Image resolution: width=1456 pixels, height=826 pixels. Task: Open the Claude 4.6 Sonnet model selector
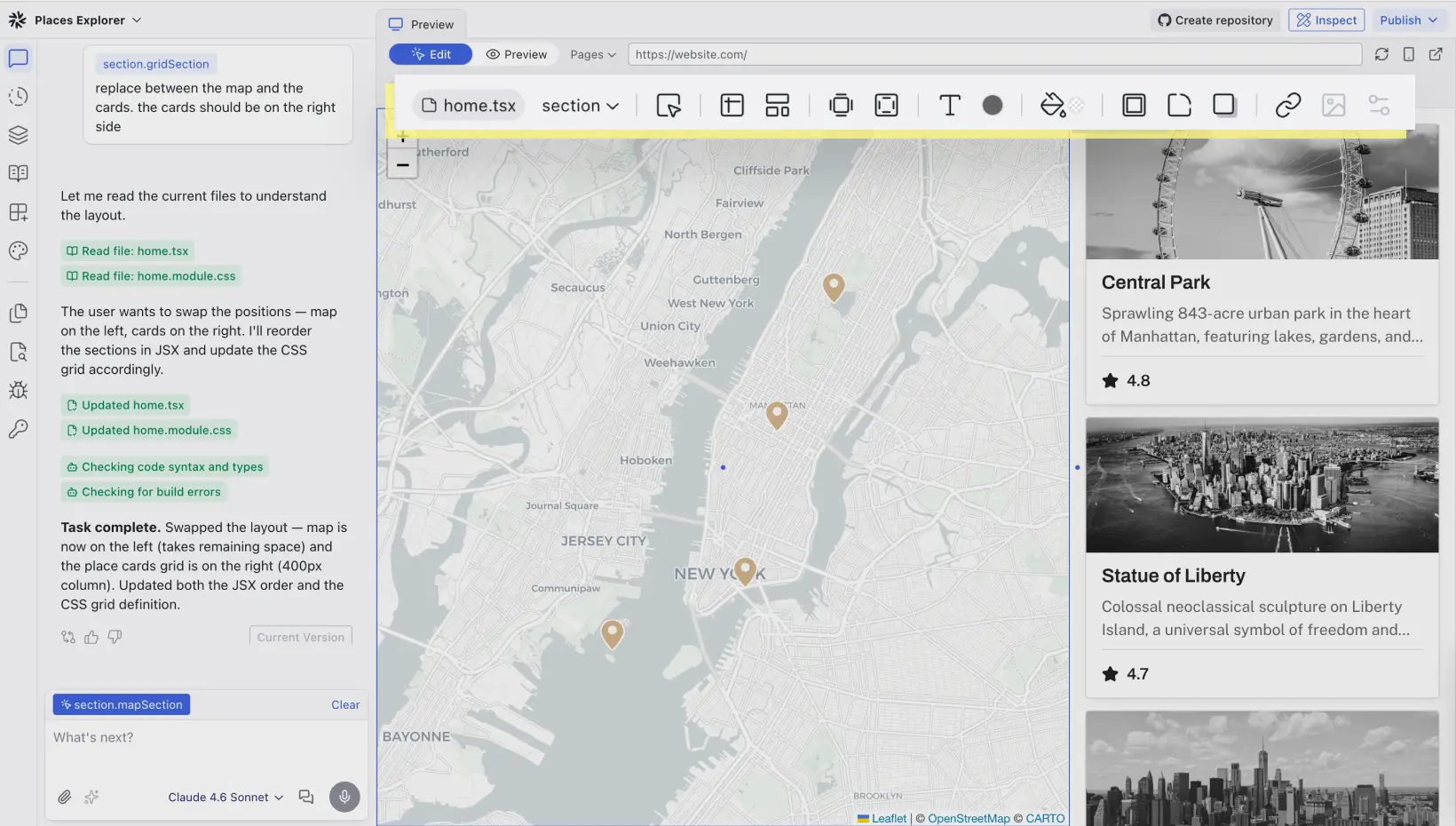[226, 797]
